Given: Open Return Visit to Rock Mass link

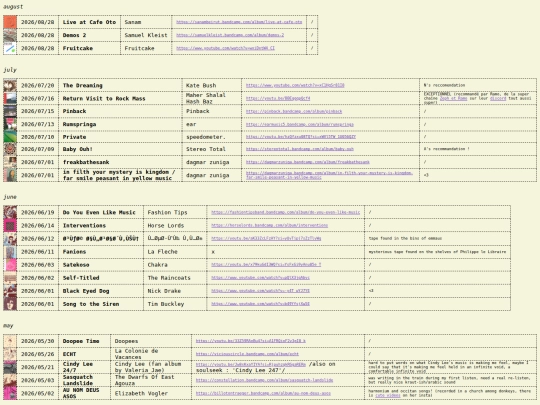Looking at the screenshot, I should 278,98.
